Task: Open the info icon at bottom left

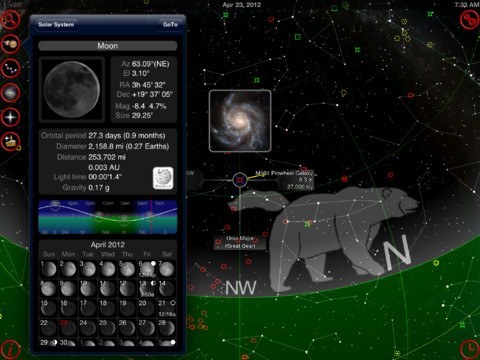Action: [x=10, y=349]
